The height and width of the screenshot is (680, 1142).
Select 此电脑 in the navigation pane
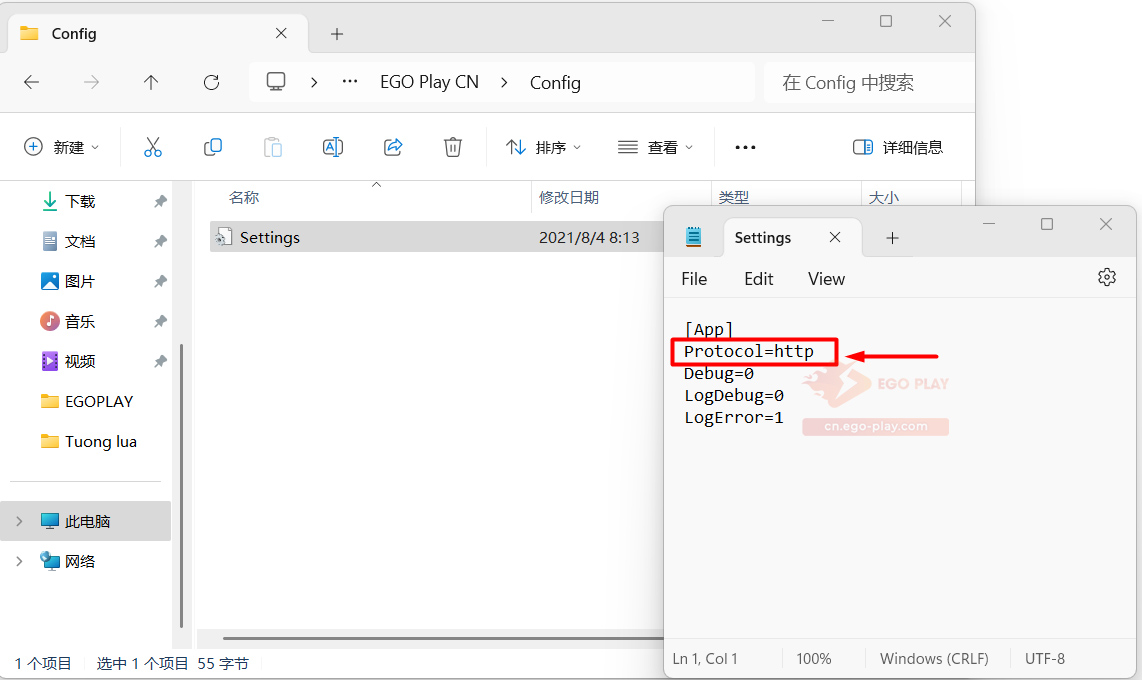[87, 521]
